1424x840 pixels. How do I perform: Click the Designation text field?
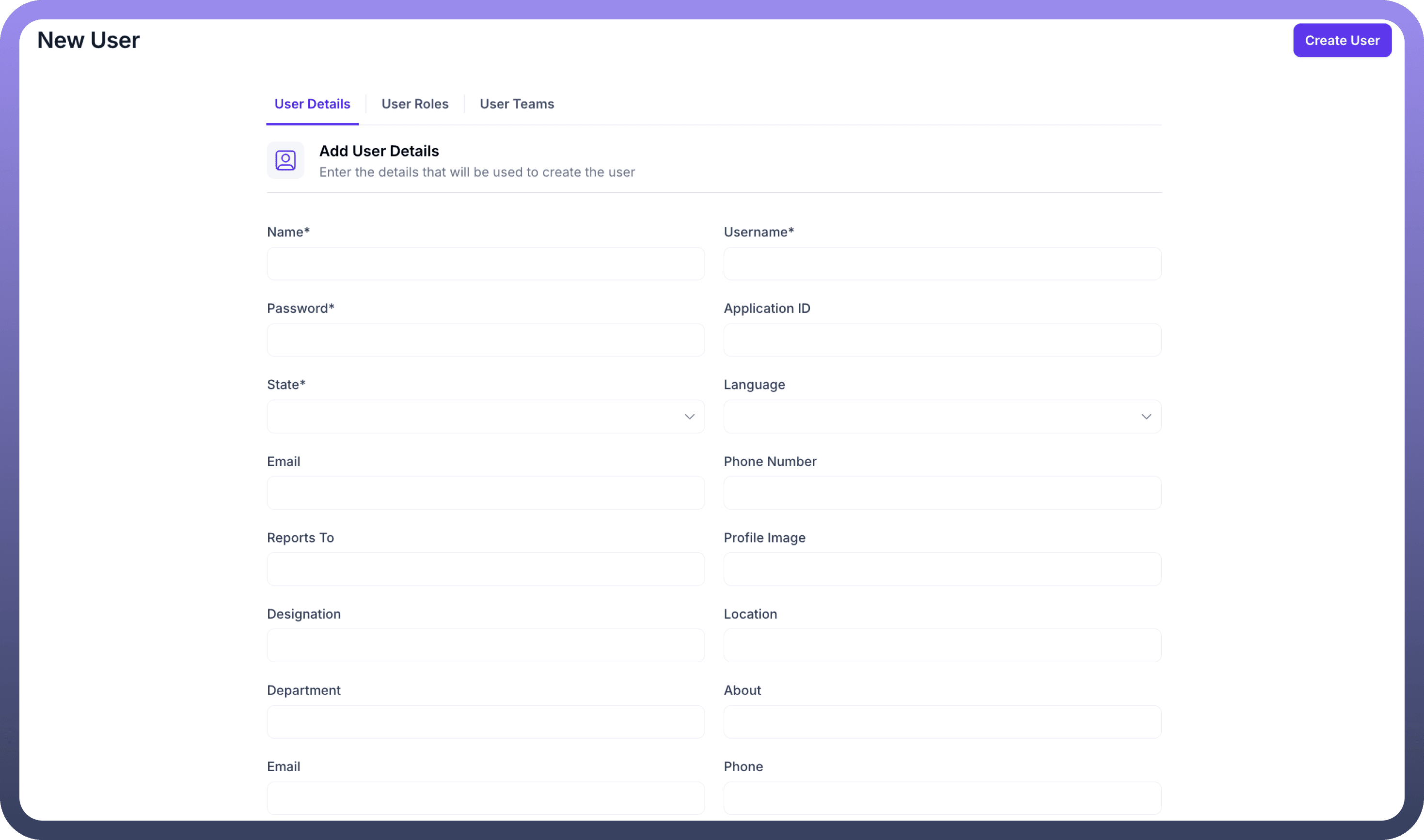coord(485,646)
